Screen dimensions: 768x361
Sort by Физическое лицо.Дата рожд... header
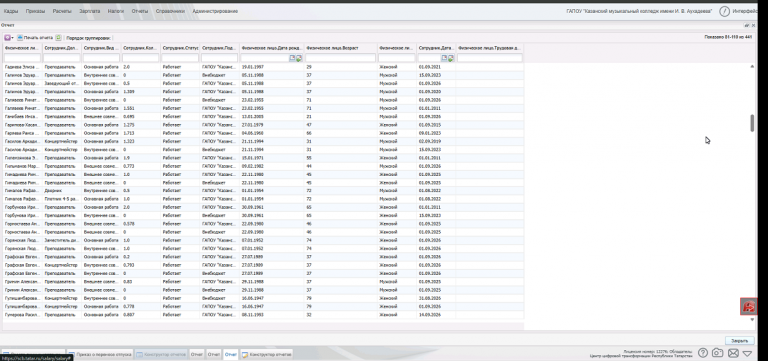pyautogui.click(x=272, y=48)
